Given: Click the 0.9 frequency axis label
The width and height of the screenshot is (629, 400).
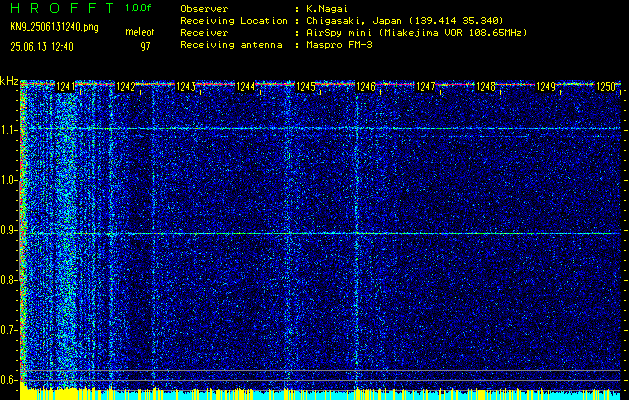Looking at the screenshot, I should (x=7, y=230).
